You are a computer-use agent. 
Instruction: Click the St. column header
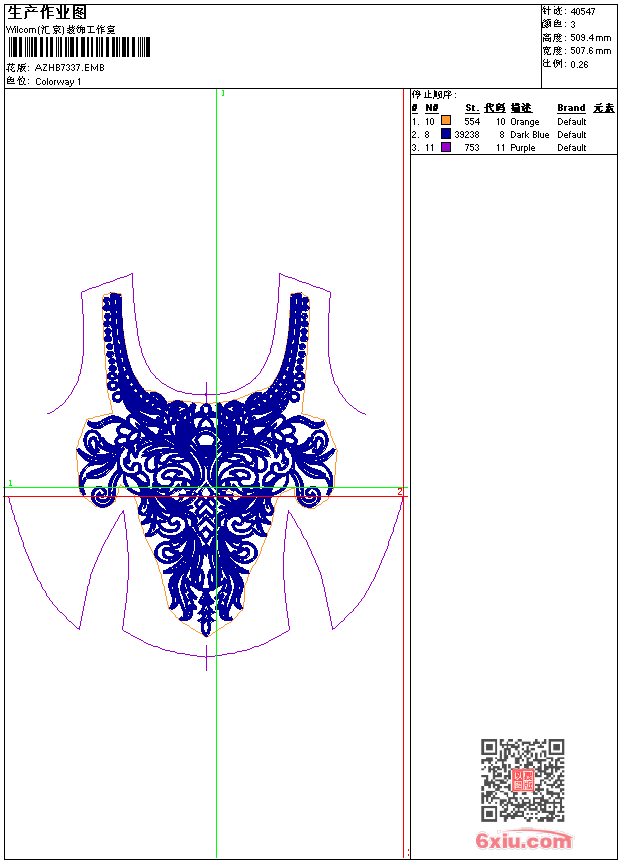472,108
